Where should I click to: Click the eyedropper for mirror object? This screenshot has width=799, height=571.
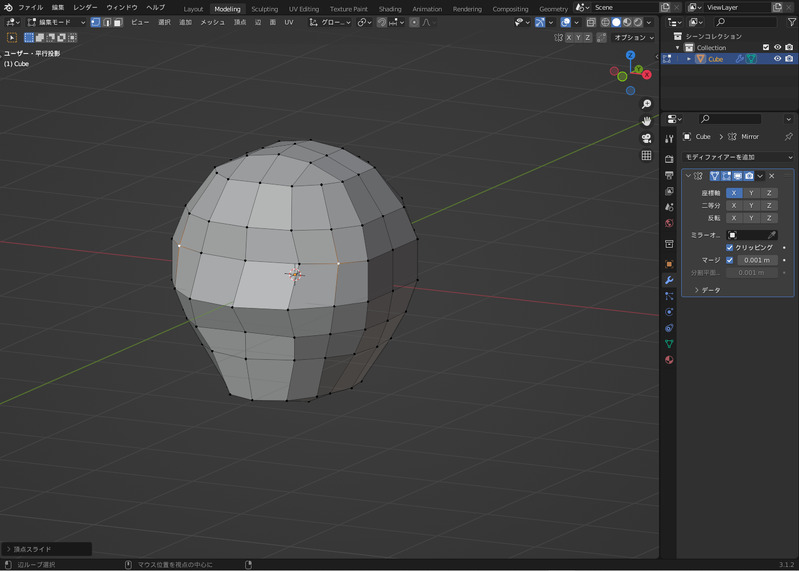(x=771, y=234)
